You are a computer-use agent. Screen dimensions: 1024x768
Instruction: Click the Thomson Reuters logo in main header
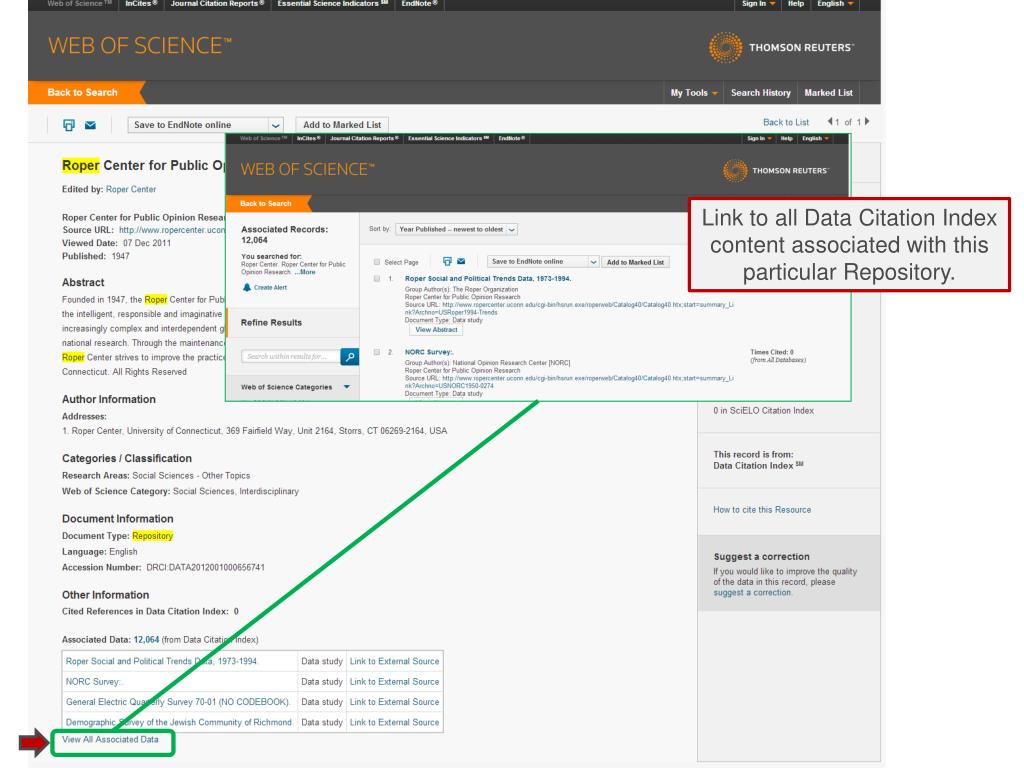(x=781, y=47)
